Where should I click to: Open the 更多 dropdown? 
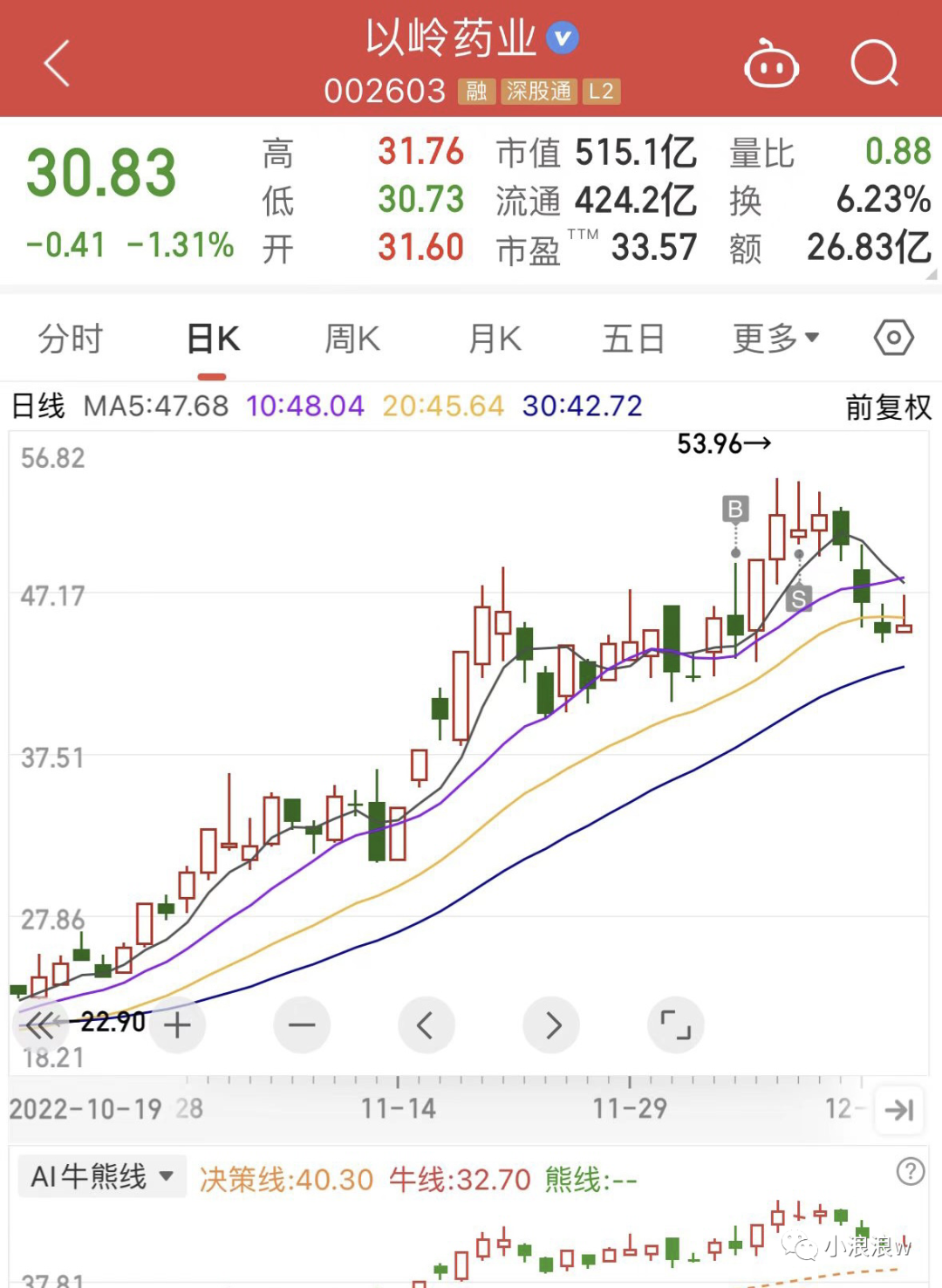(775, 339)
